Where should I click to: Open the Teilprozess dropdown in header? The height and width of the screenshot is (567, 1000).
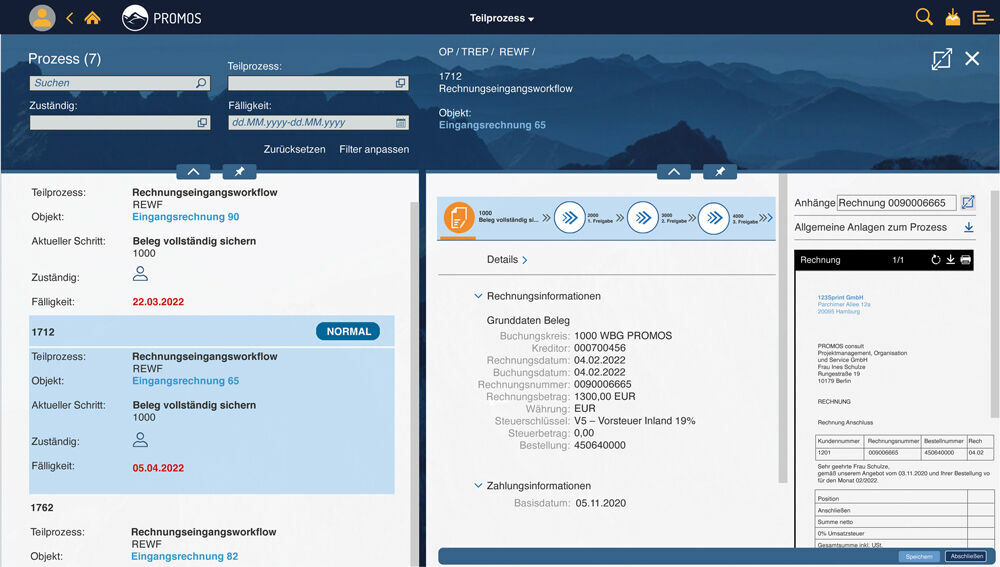502,19
